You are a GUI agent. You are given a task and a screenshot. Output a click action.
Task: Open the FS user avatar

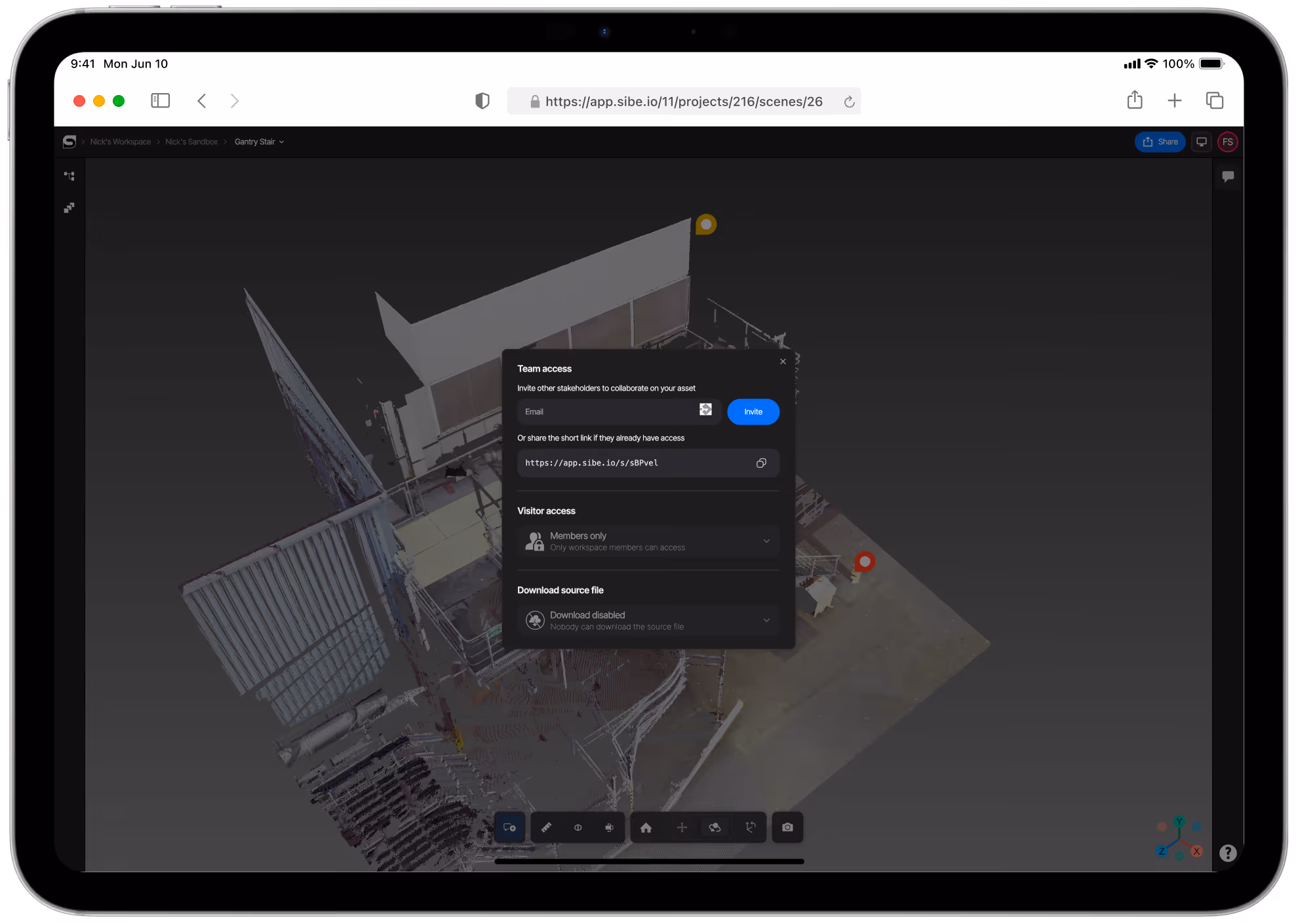click(x=1228, y=142)
